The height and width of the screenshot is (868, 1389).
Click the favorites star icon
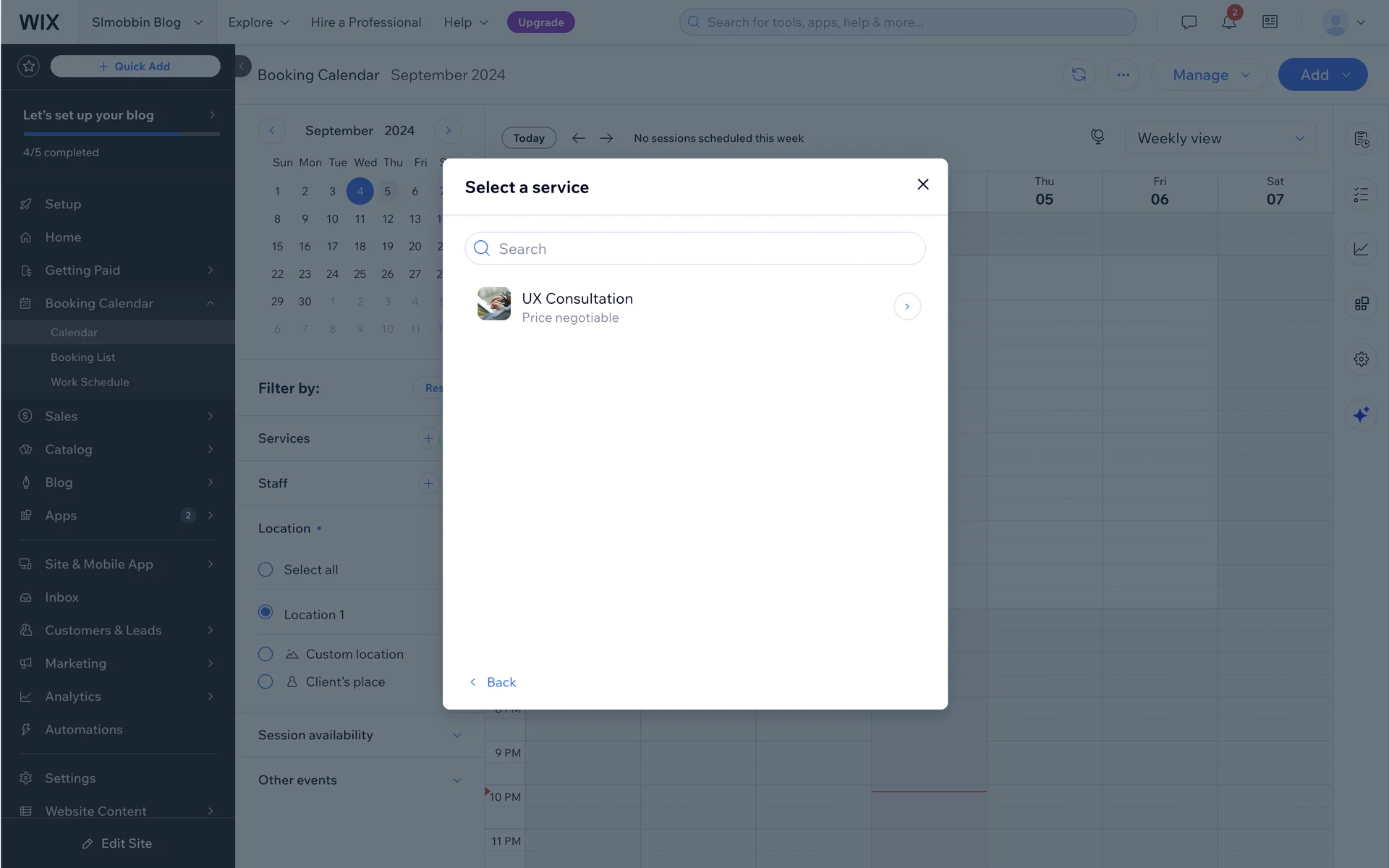(29, 67)
